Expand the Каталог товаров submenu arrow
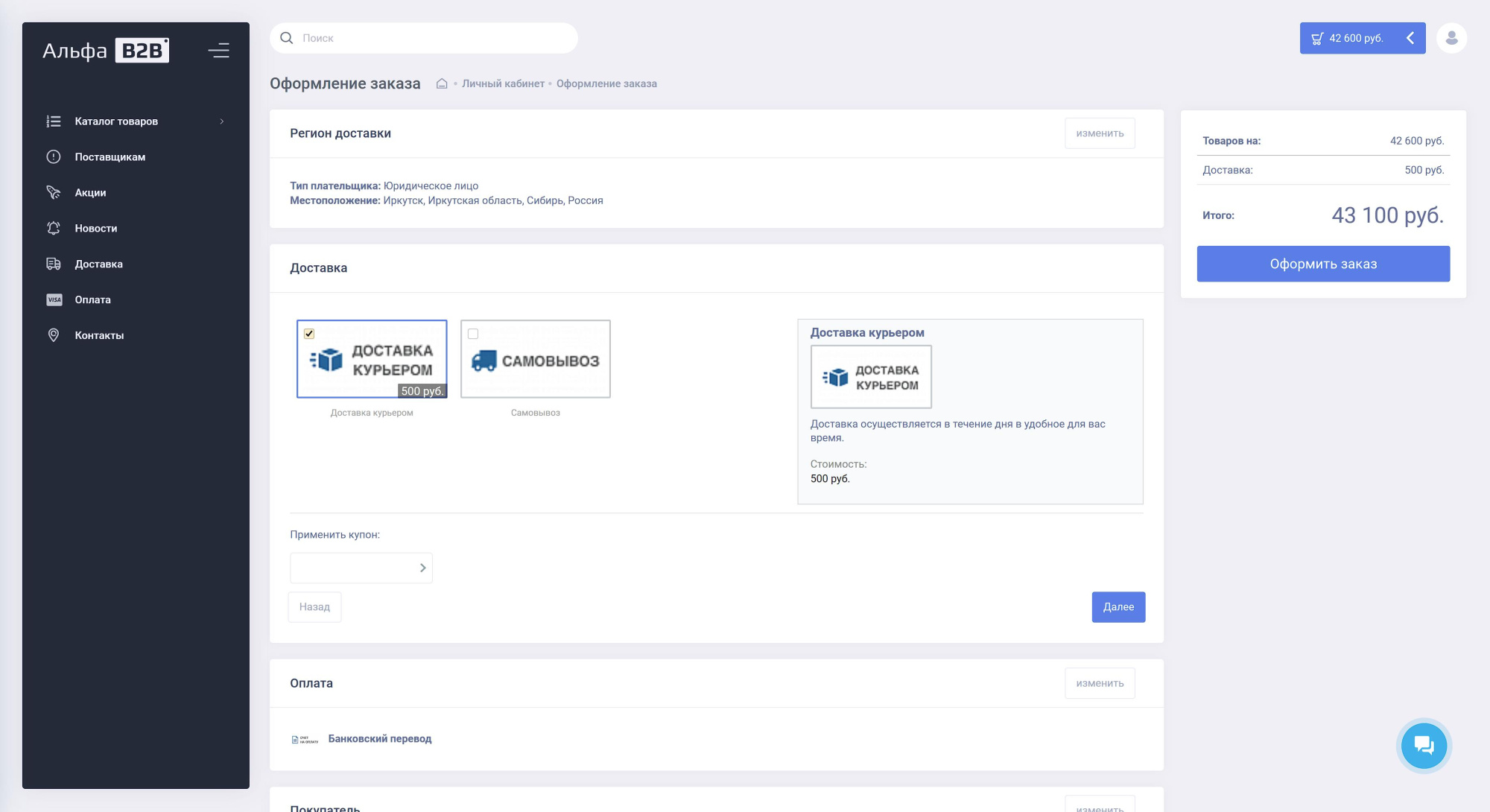The image size is (1490, 812). pos(222,121)
